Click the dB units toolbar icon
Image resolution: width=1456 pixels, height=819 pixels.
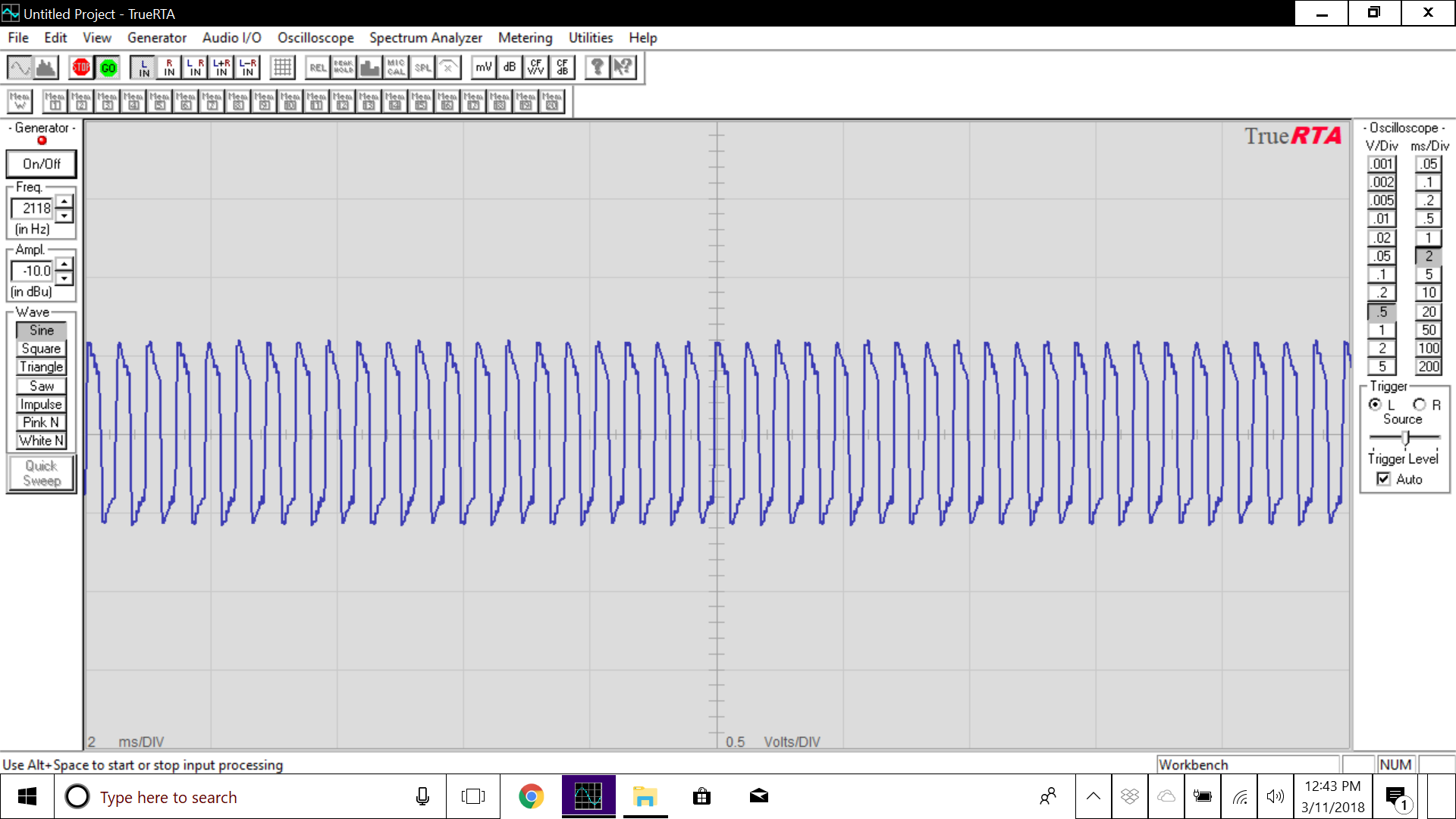coord(510,67)
